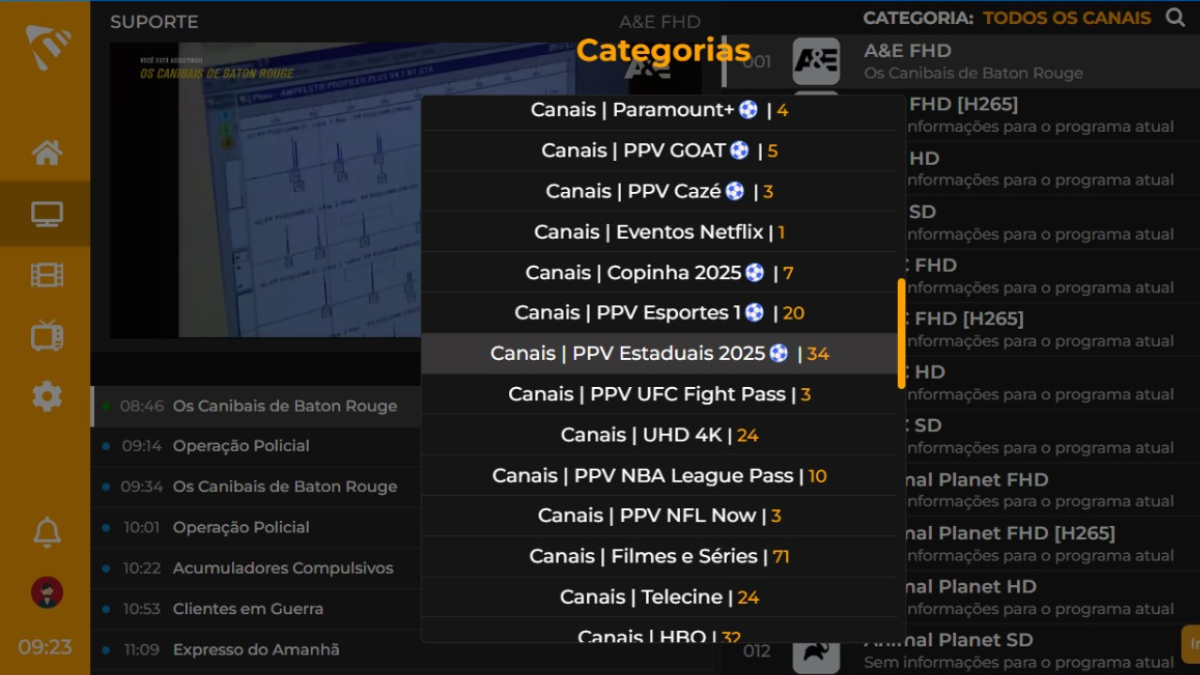
Task: Play the A&E FHD channel row 001
Action: click(x=960, y=61)
